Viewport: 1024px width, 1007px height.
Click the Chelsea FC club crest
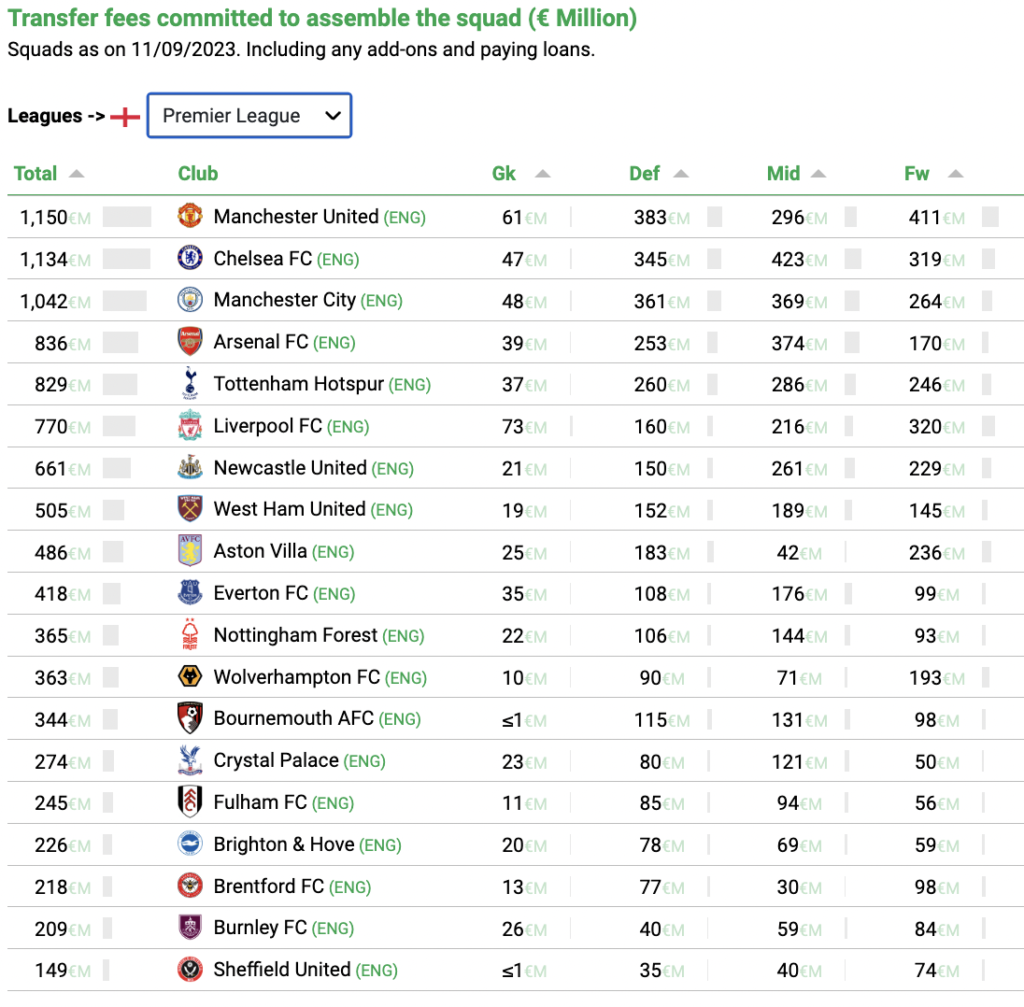(190, 257)
